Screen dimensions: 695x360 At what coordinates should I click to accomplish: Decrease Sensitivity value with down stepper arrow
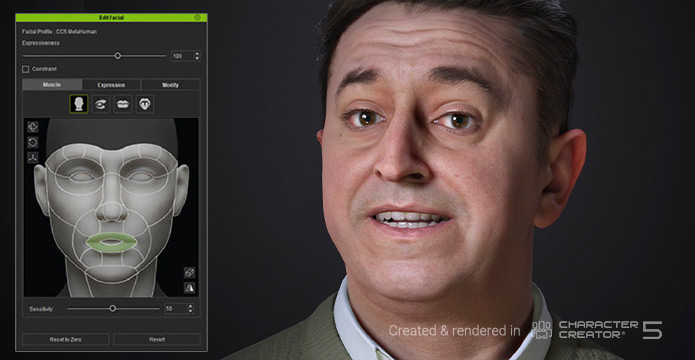click(191, 311)
